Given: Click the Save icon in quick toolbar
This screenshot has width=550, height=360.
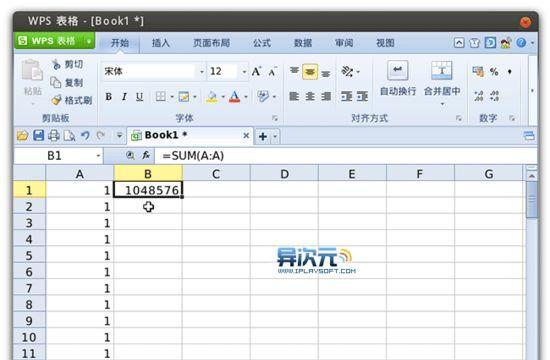Looking at the screenshot, I should 38,135.
